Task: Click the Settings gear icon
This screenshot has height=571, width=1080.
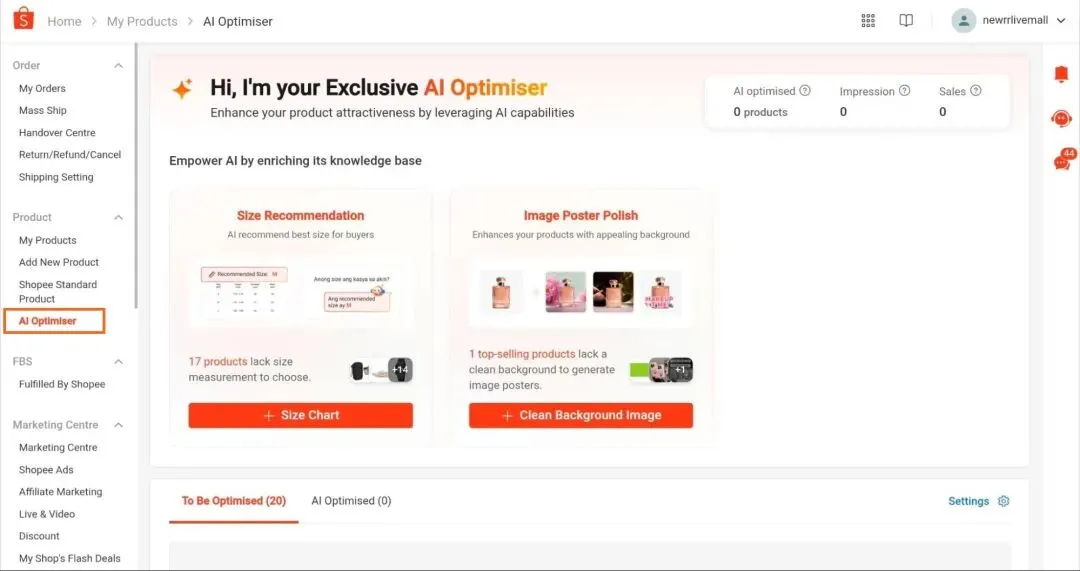Action: pos(1004,501)
